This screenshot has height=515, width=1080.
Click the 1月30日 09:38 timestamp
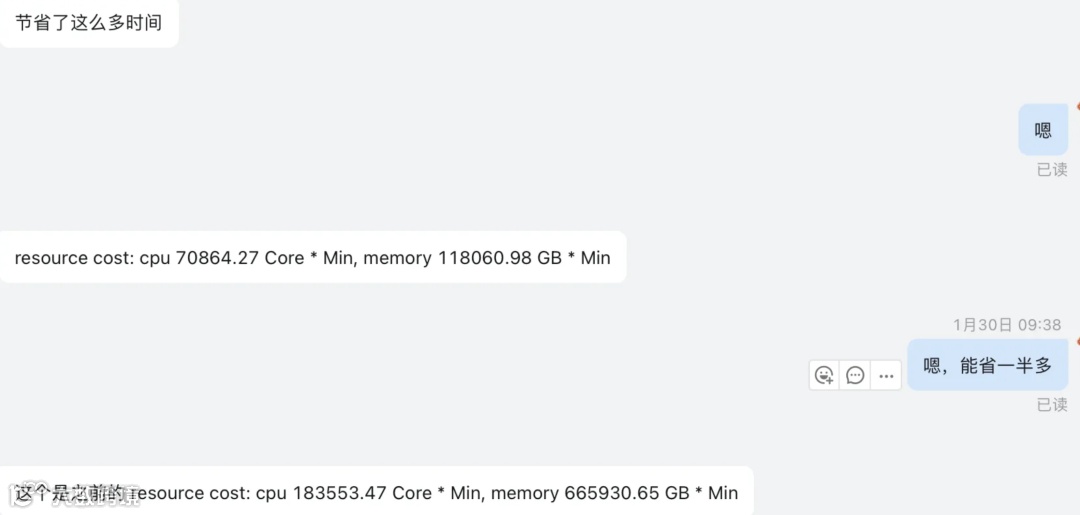1006,325
